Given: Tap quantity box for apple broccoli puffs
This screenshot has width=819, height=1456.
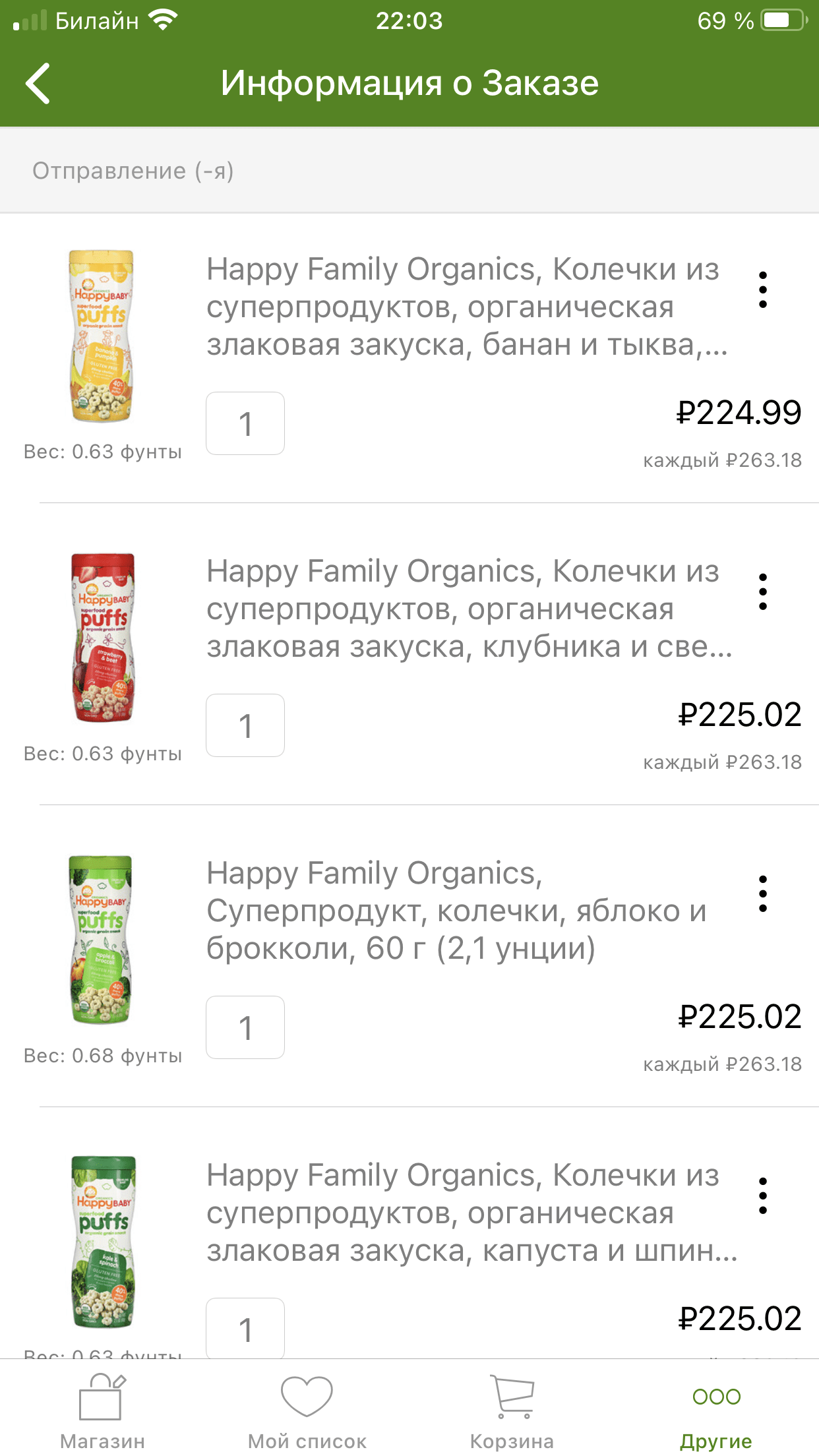Looking at the screenshot, I should tap(245, 1027).
